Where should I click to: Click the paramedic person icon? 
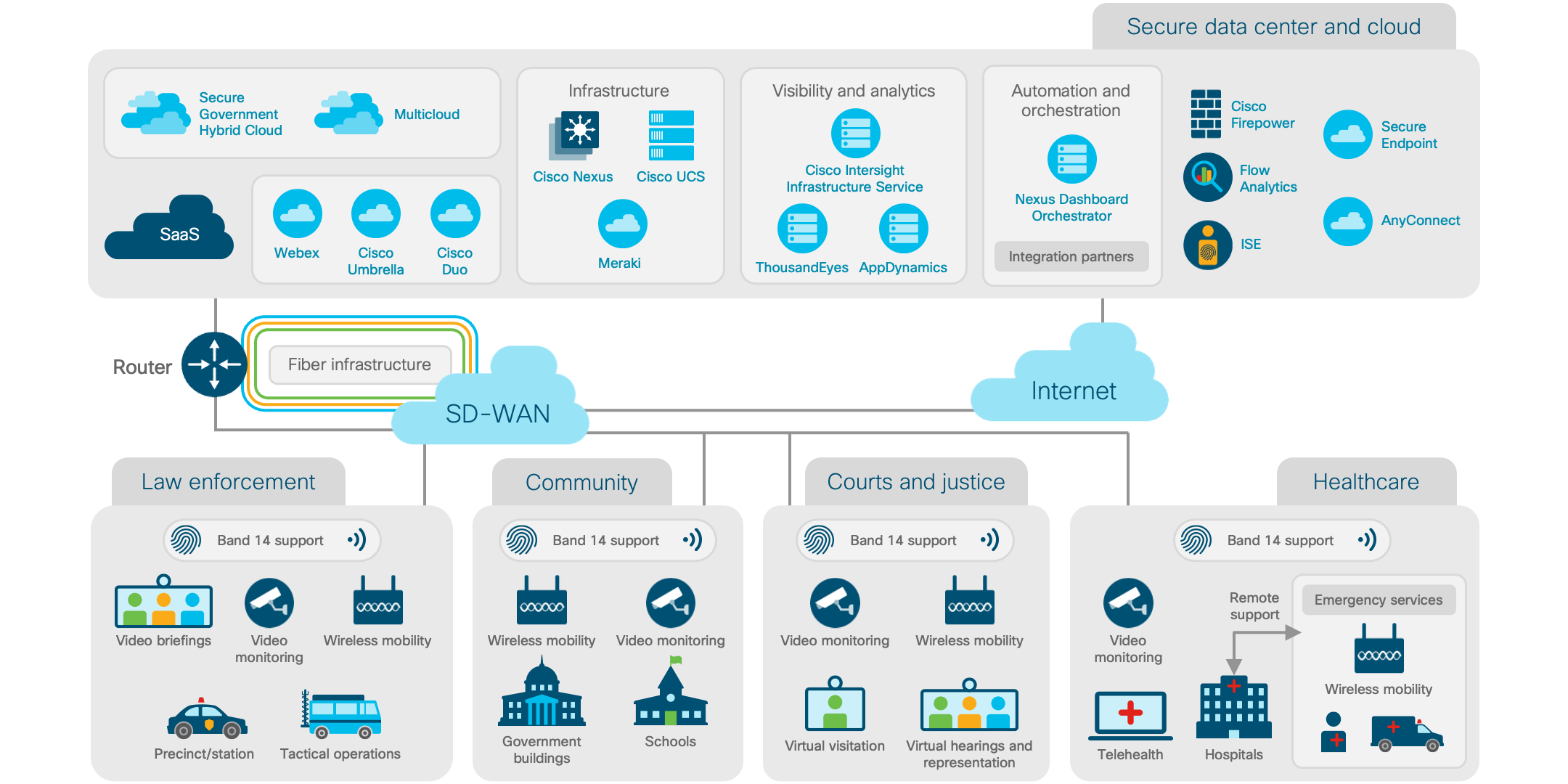click(x=1334, y=732)
